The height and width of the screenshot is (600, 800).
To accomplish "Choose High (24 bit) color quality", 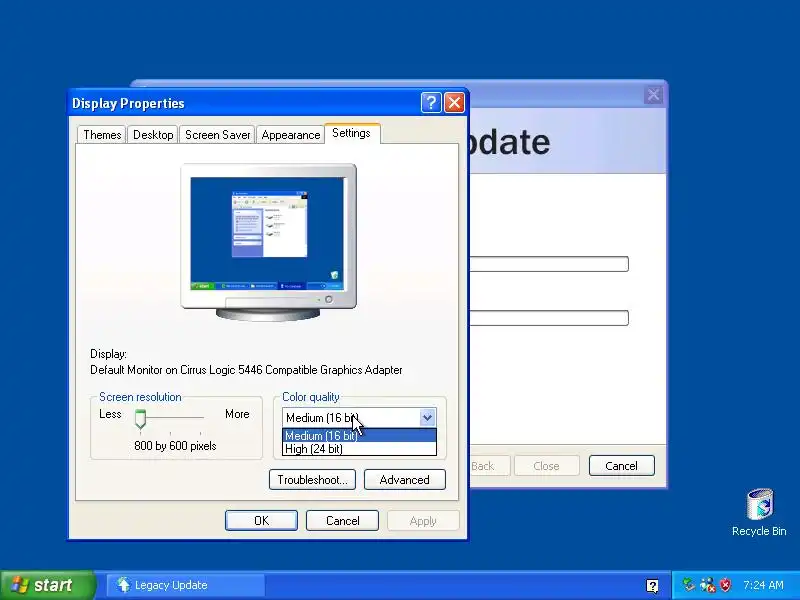I will [x=359, y=449].
